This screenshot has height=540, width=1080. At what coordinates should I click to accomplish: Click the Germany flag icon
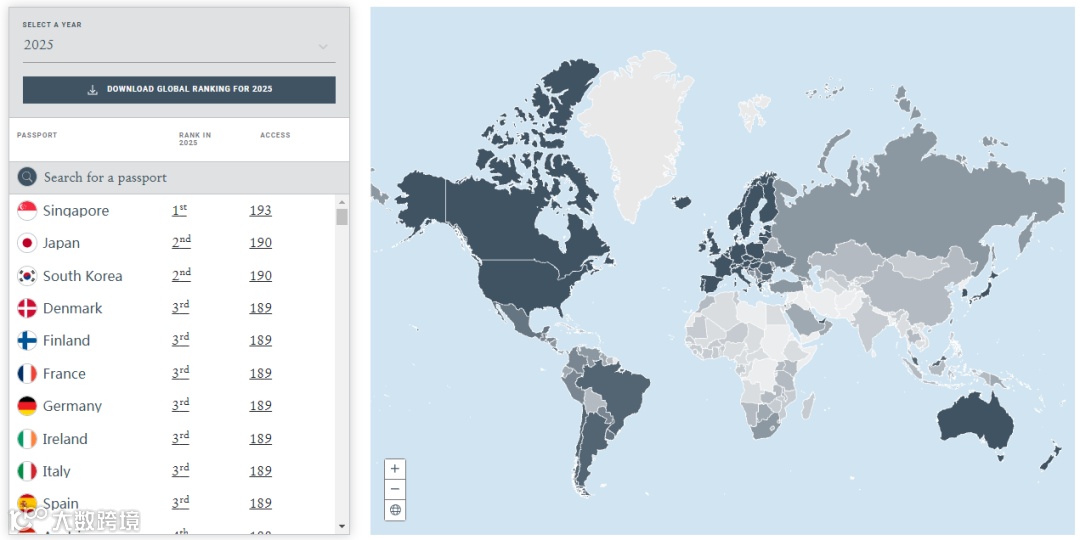27,406
